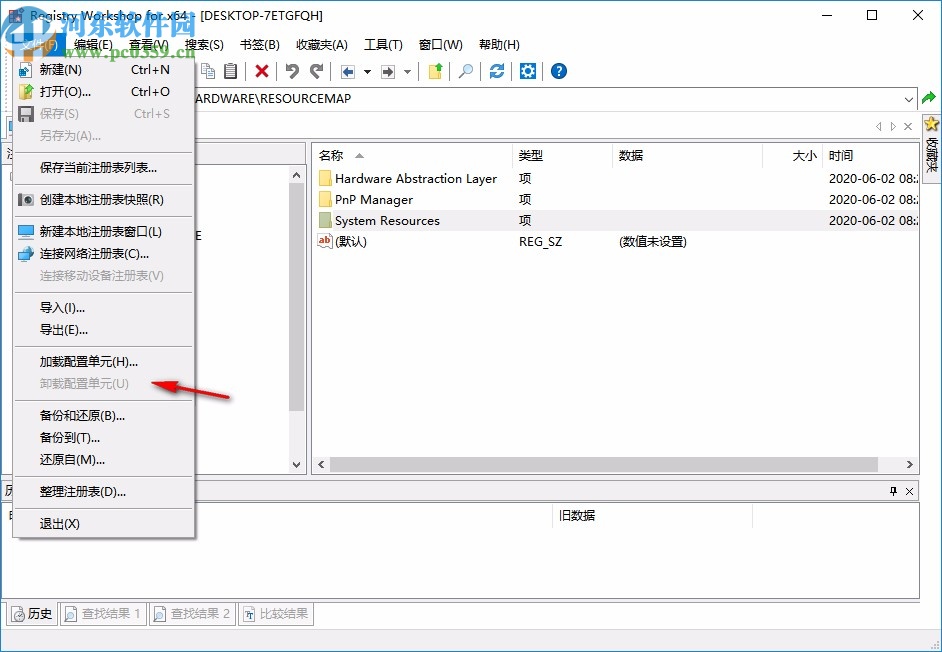Select the red delete icon on toolbar

262,71
